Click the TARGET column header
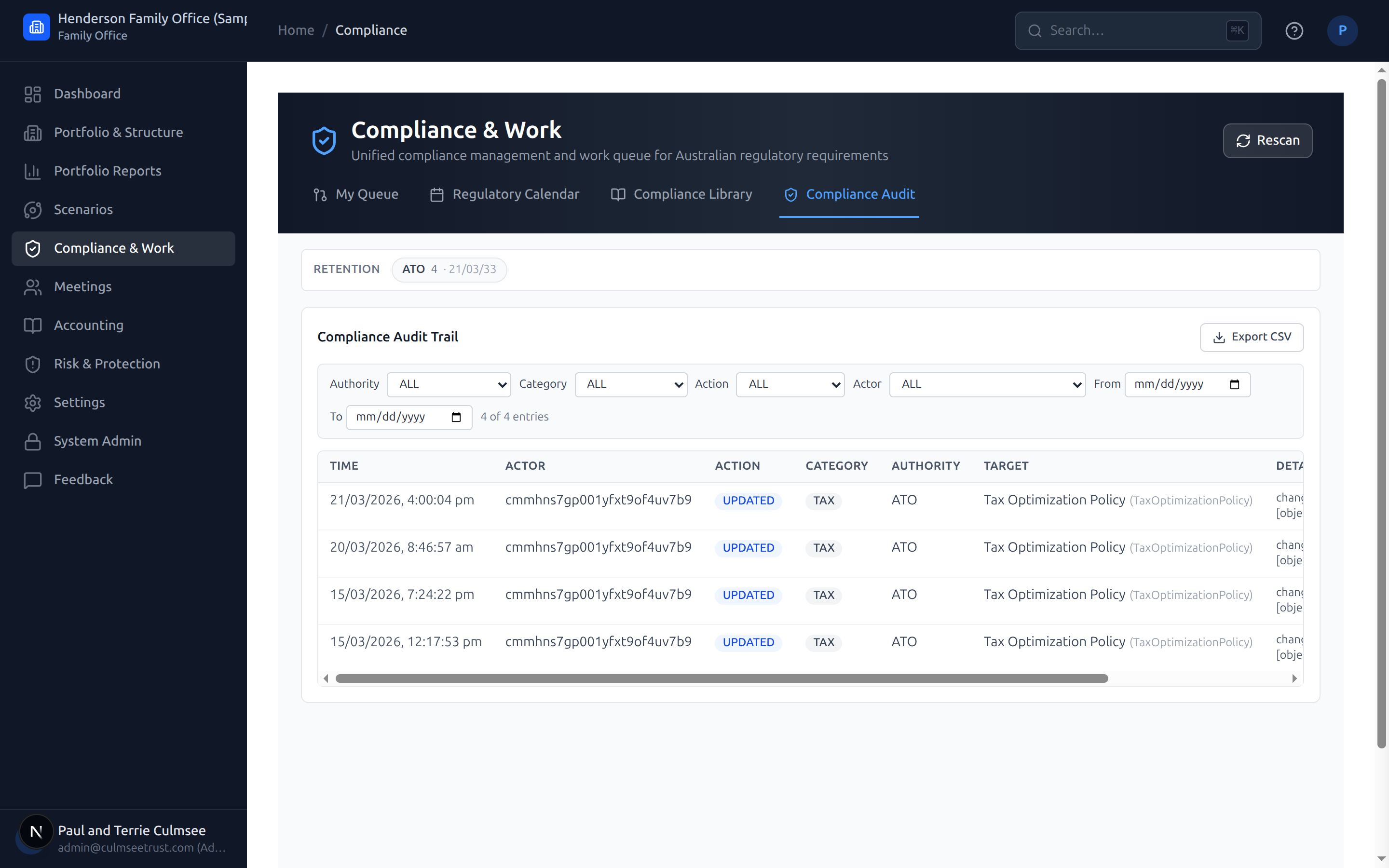The image size is (1389, 868). pos(1006,466)
